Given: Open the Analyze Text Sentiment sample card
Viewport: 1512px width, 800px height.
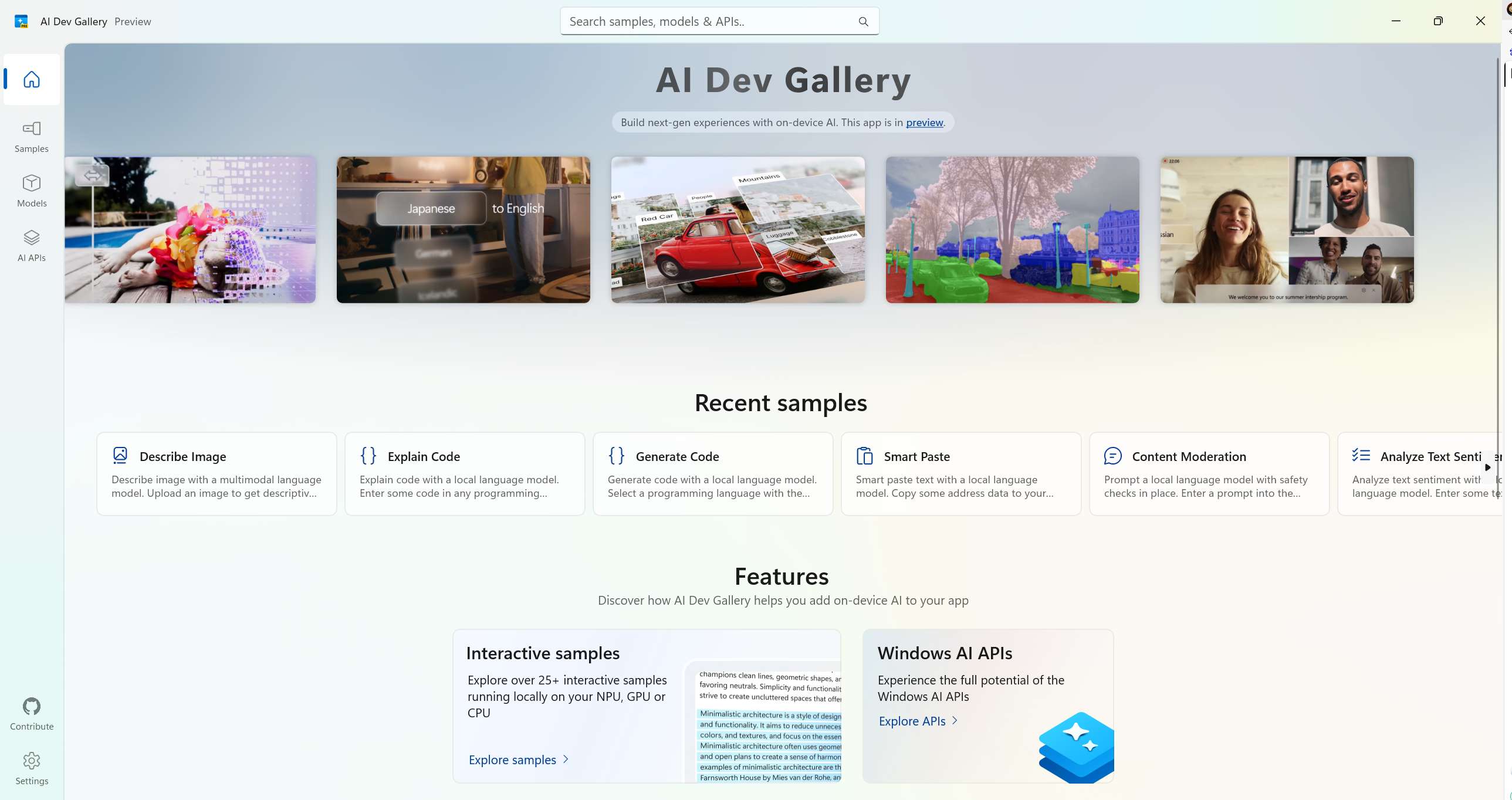Looking at the screenshot, I should 1419,474.
